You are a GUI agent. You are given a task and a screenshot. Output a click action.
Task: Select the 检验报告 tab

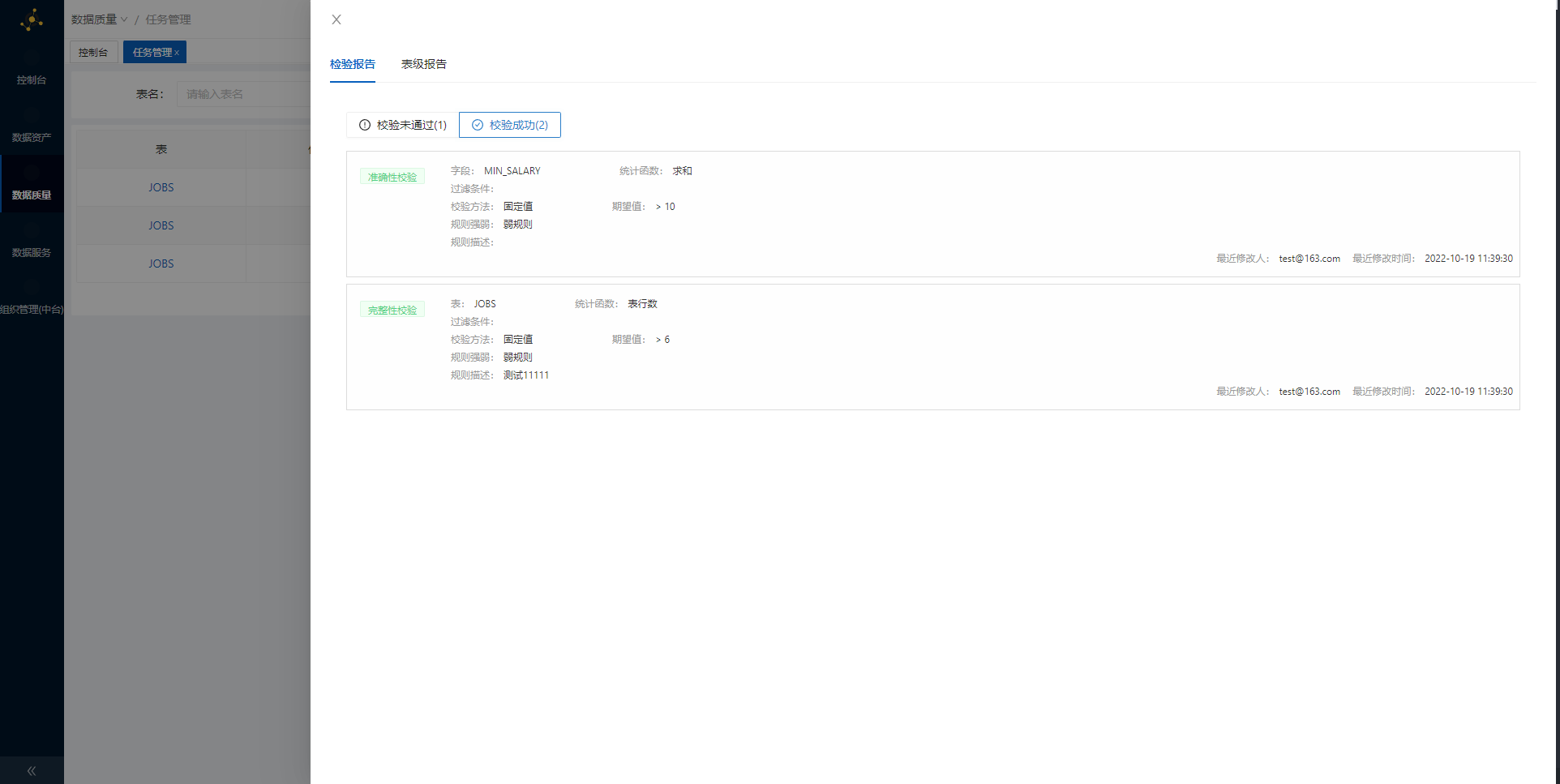click(x=353, y=64)
